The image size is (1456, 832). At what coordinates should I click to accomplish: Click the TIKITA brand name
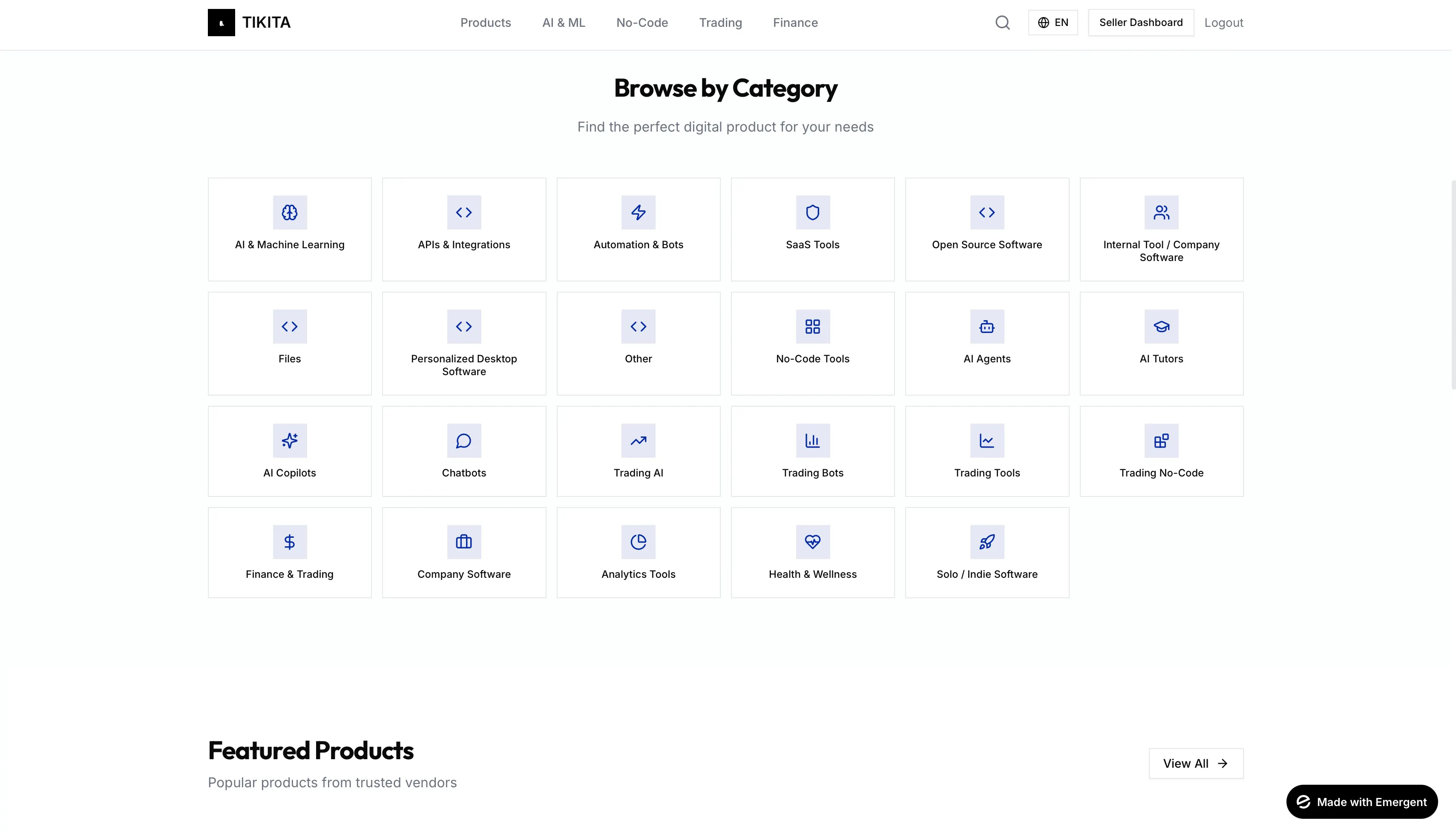[266, 22]
